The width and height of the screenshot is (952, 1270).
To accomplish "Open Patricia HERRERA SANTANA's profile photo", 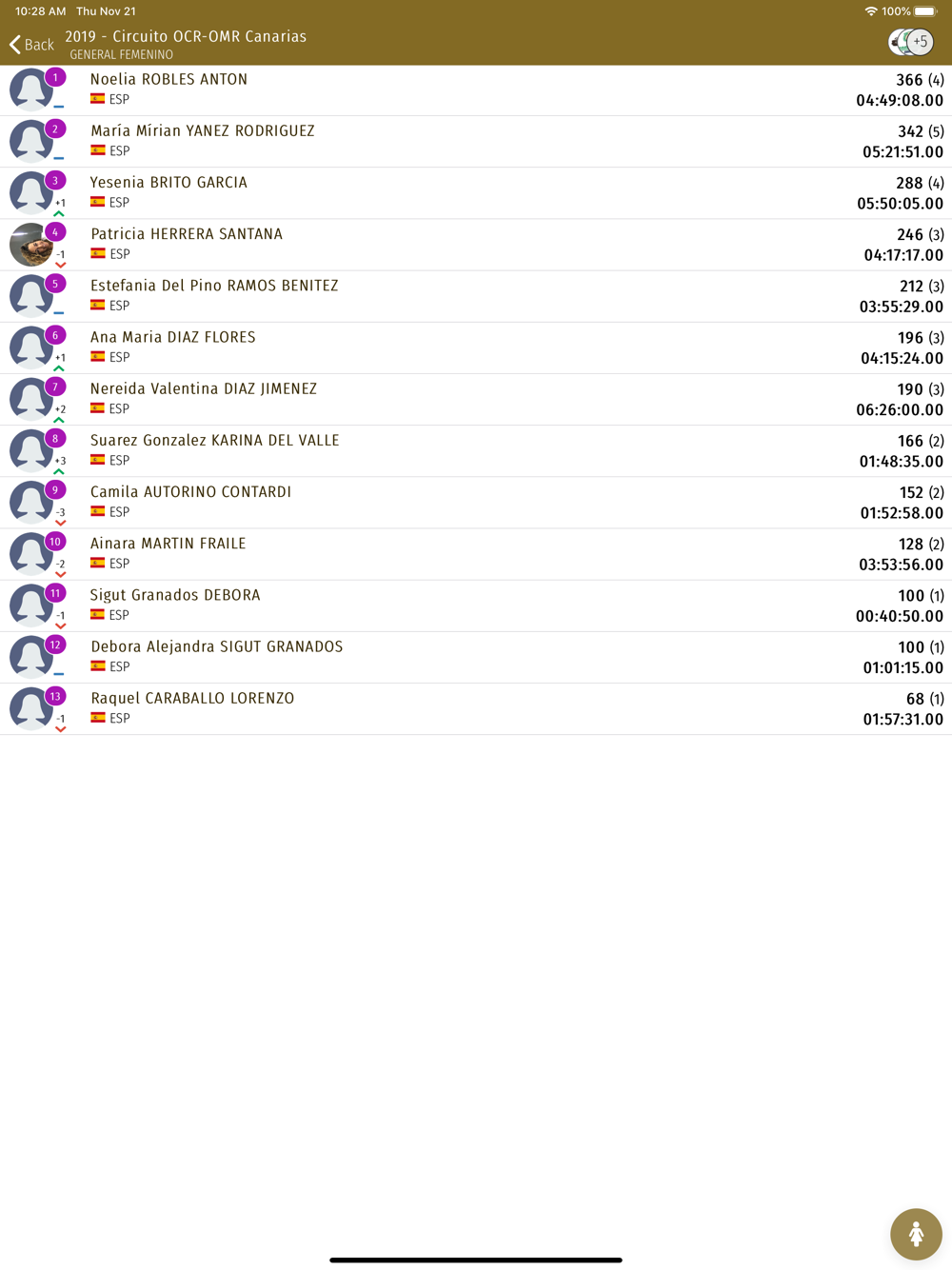I will (x=30, y=245).
